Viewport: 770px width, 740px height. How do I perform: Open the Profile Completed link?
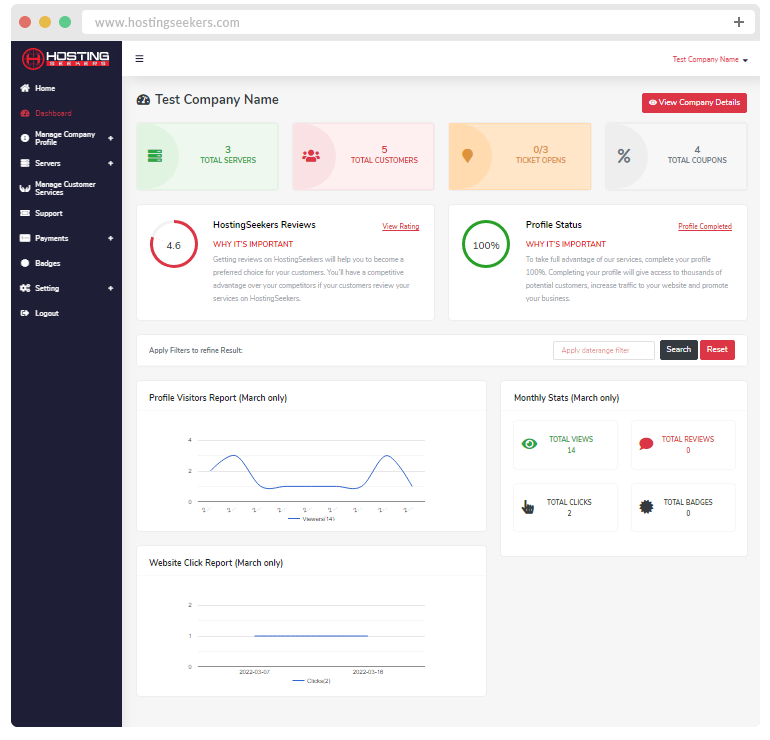(x=705, y=226)
